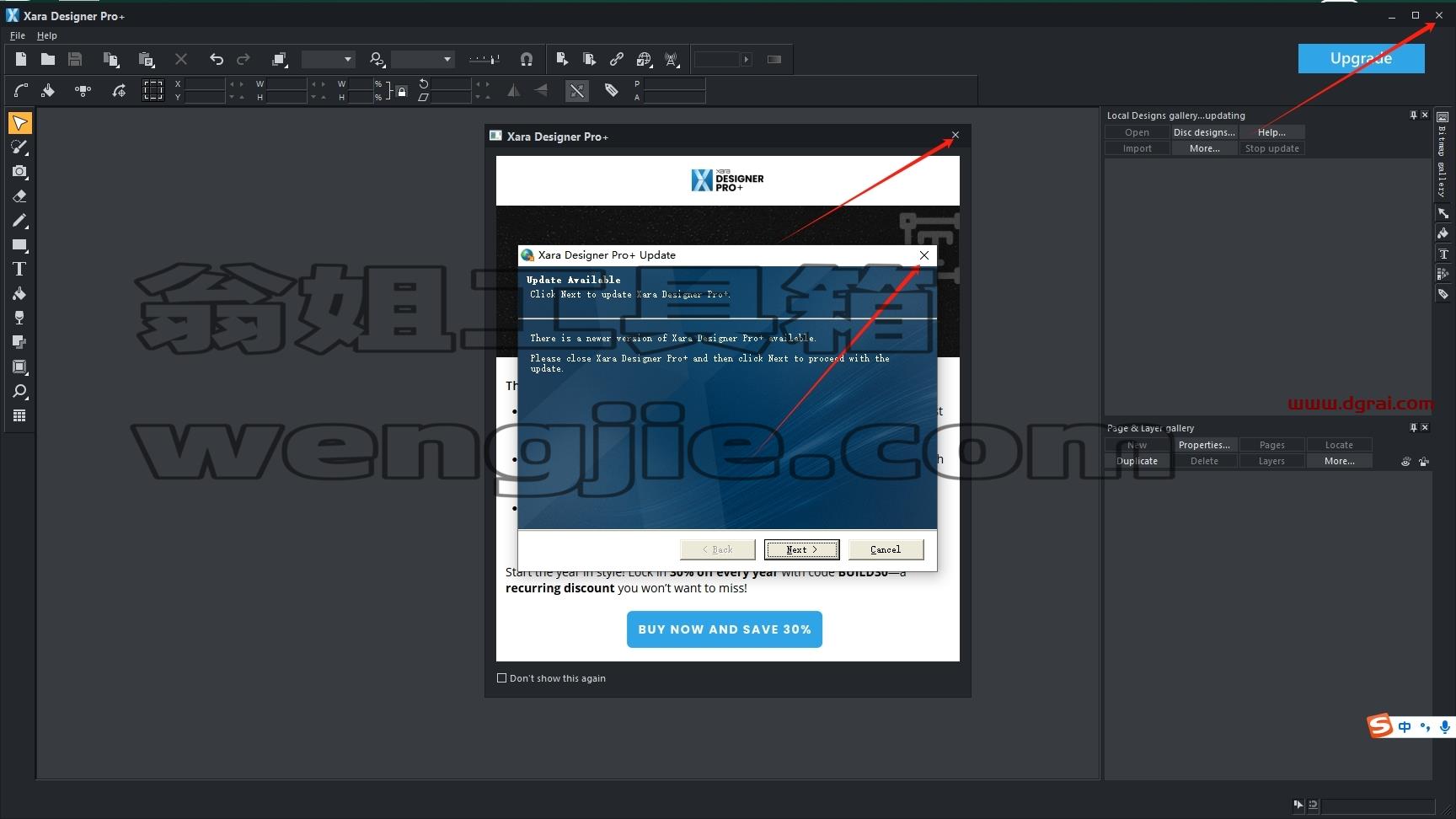Click the Undo arrow icon
Image resolution: width=1456 pixels, height=819 pixels.
click(x=217, y=59)
